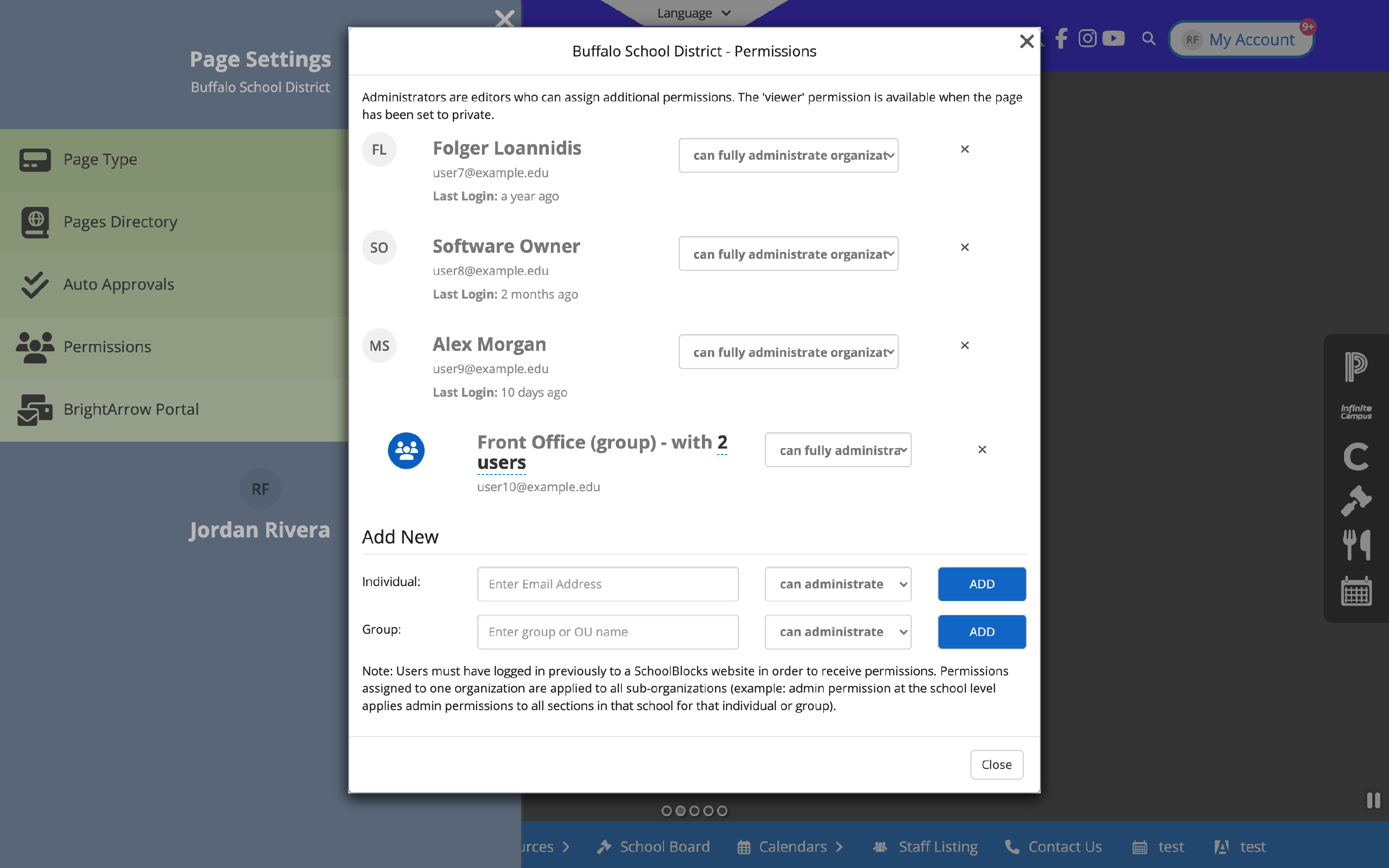
Task: Open the gavel quick link icon
Action: (x=1356, y=501)
